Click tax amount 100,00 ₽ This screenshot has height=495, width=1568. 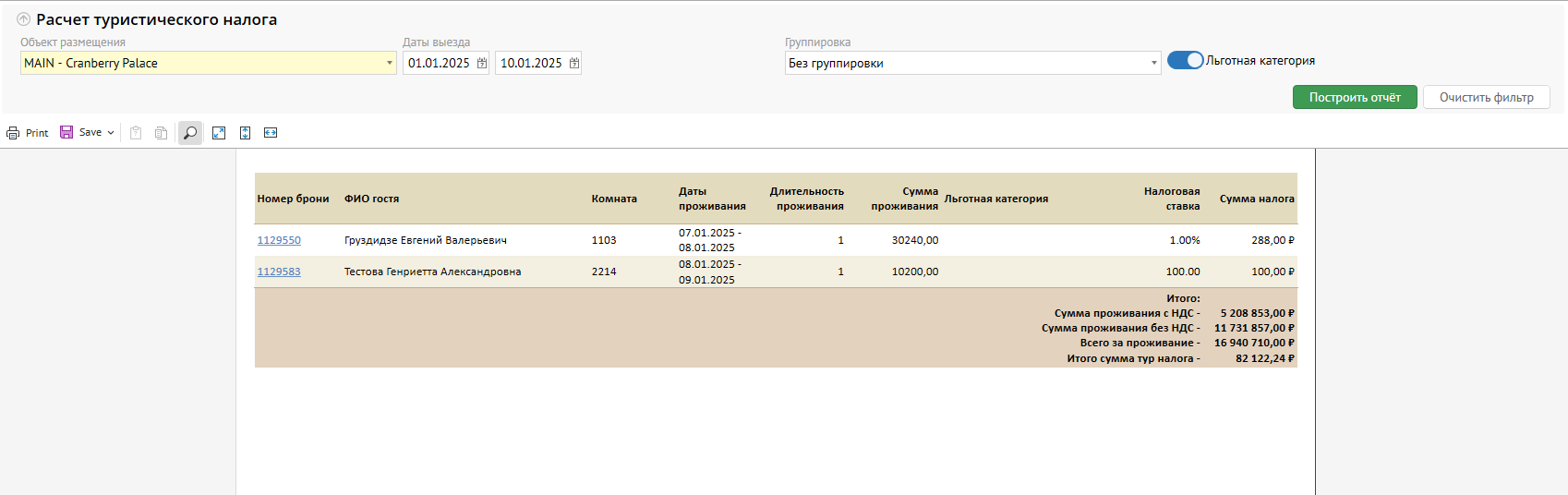(1272, 272)
